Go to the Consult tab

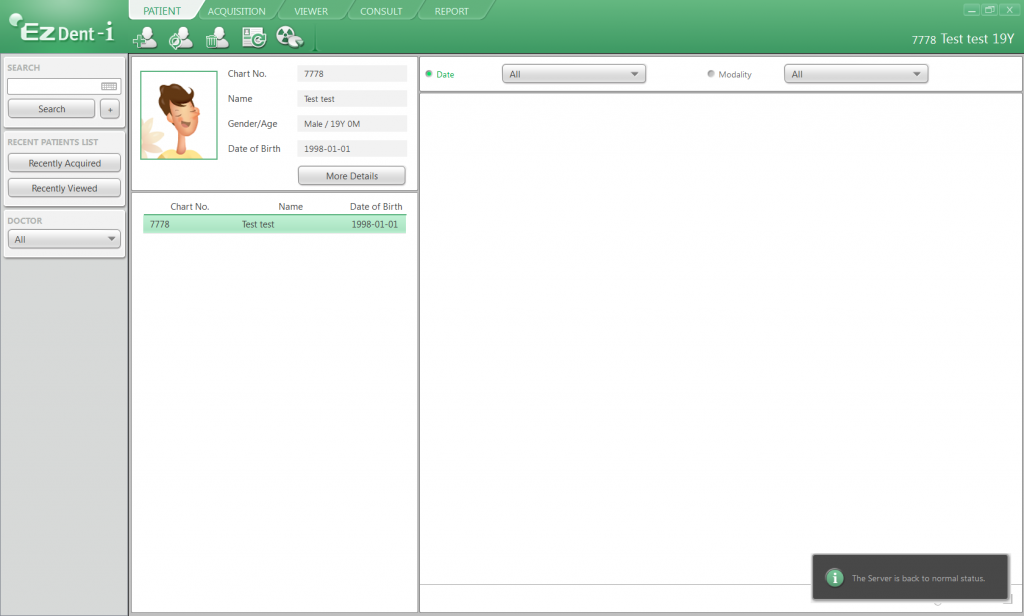(381, 12)
